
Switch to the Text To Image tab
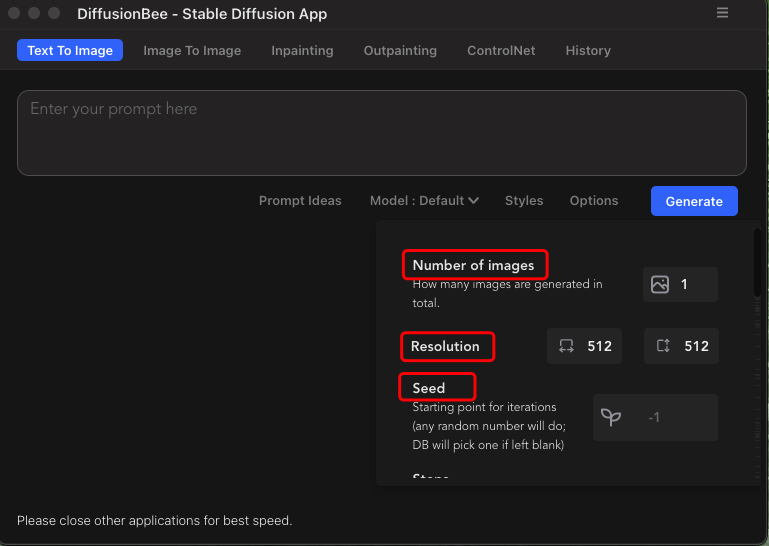pos(70,50)
